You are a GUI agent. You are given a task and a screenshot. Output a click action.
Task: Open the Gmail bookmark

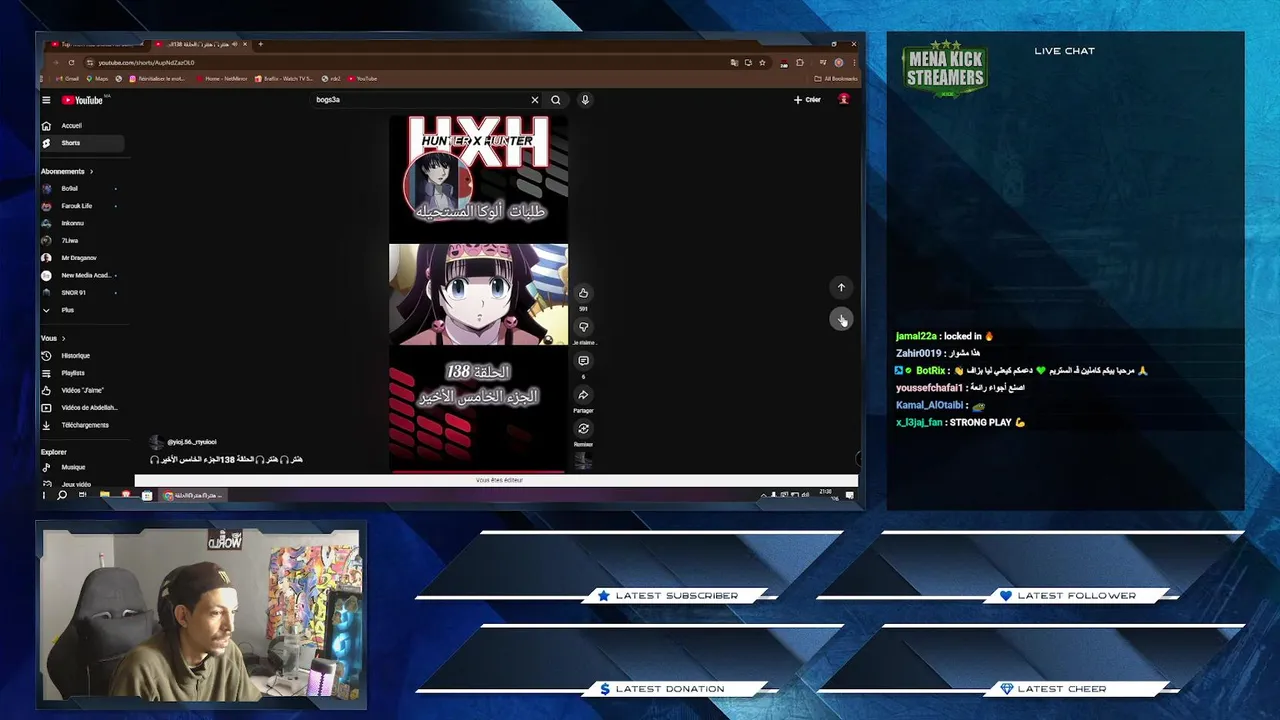[65, 78]
